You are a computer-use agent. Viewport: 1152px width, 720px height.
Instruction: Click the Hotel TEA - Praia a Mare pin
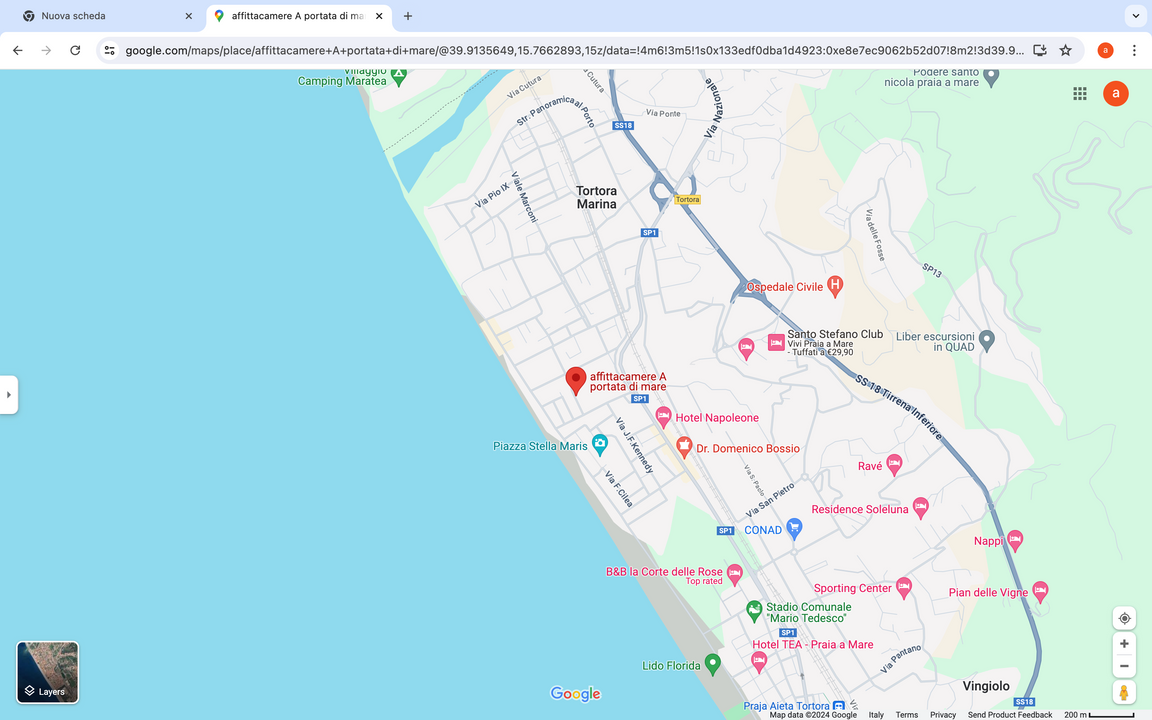pos(759,662)
